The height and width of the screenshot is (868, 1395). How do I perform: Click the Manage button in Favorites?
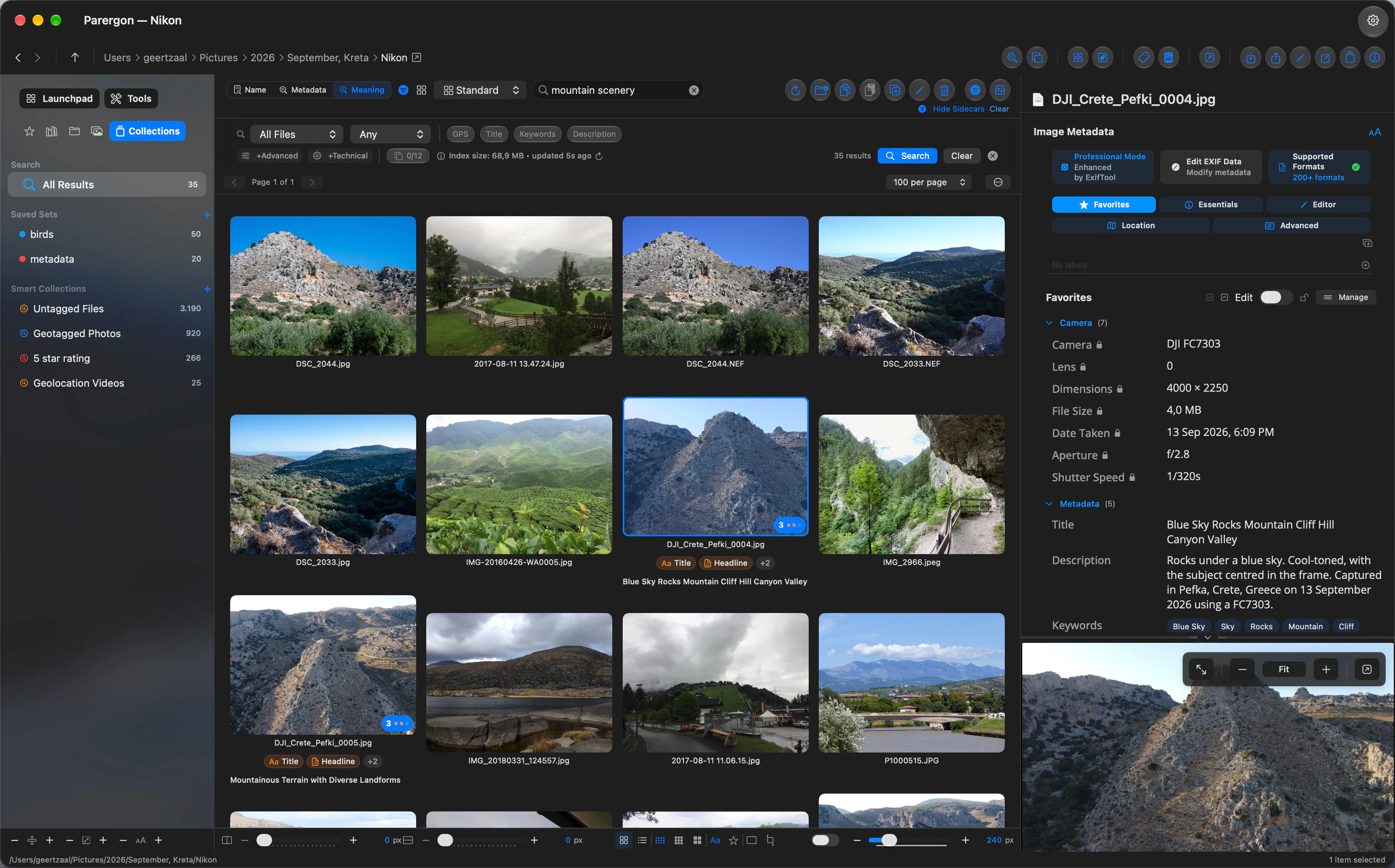(x=1346, y=297)
